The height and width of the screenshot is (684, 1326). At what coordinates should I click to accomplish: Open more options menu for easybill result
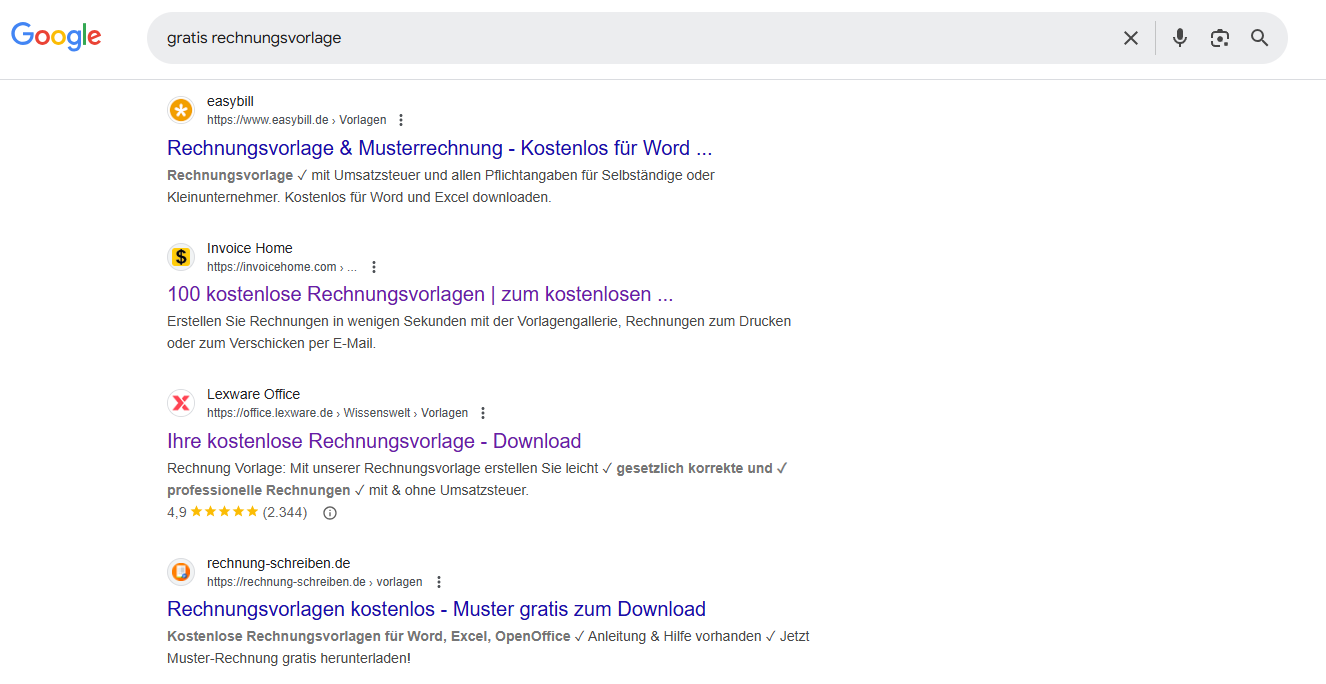point(401,120)
